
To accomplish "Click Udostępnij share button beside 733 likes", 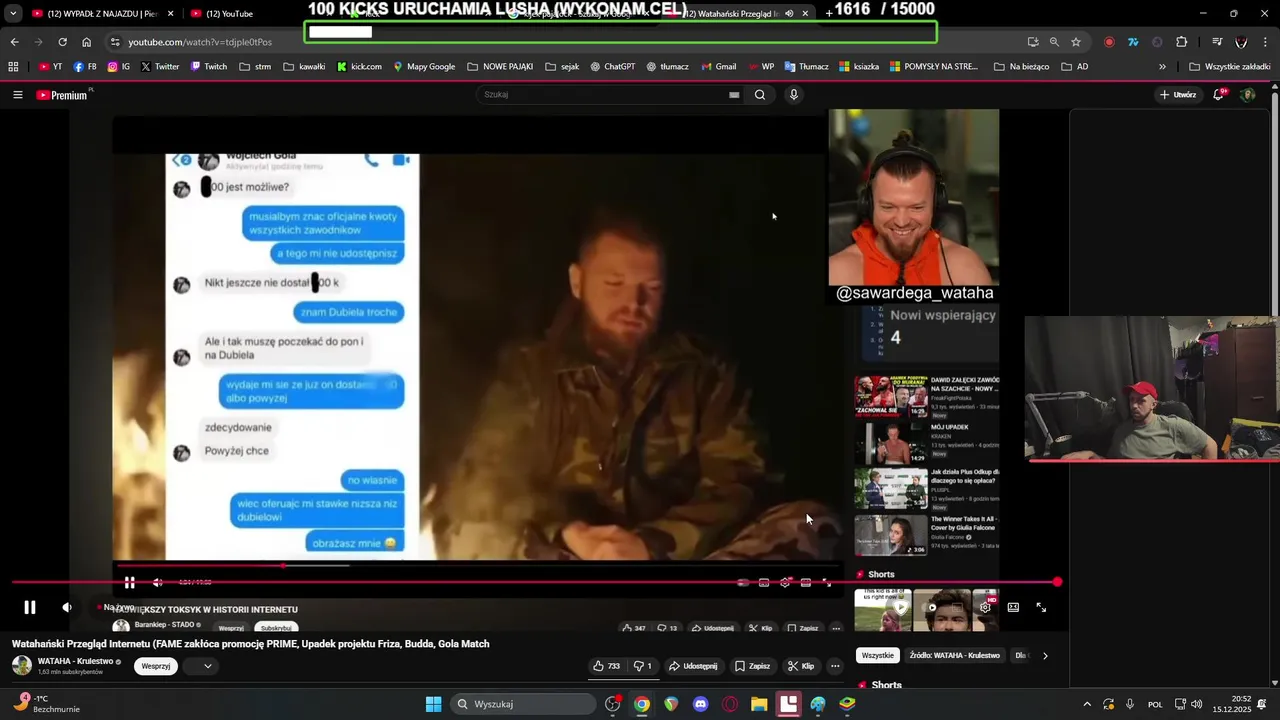I will click(693, 666).
